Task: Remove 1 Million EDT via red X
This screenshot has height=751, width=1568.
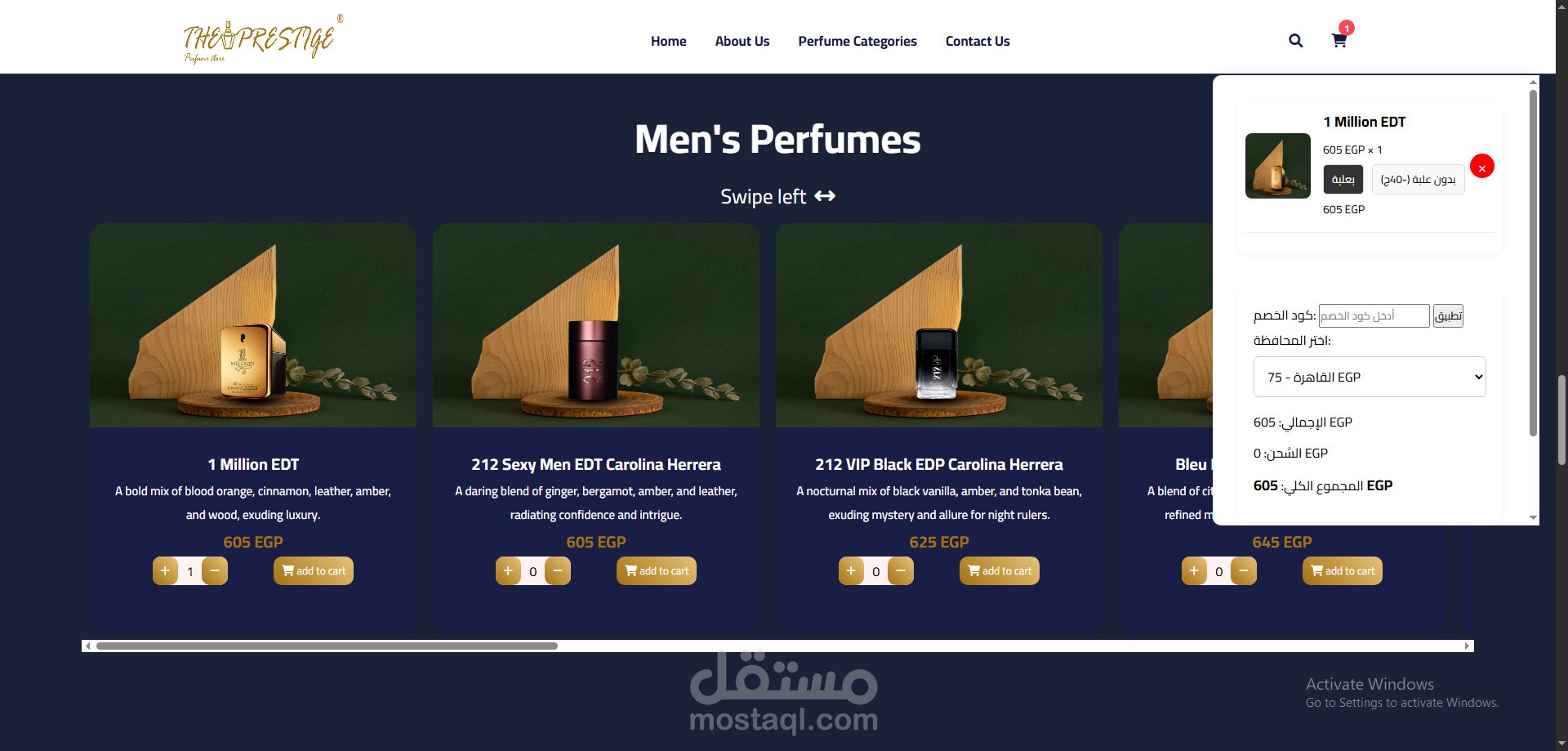Action: coord(1481,167)
